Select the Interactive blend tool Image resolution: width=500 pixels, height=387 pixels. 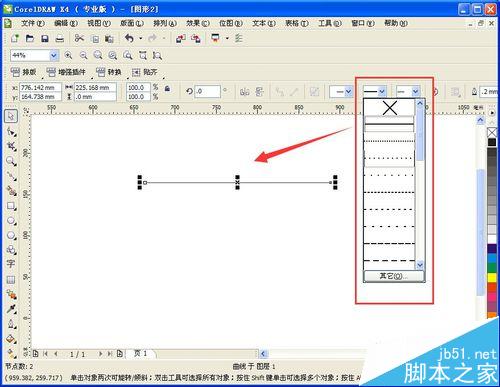click(11, 295)
